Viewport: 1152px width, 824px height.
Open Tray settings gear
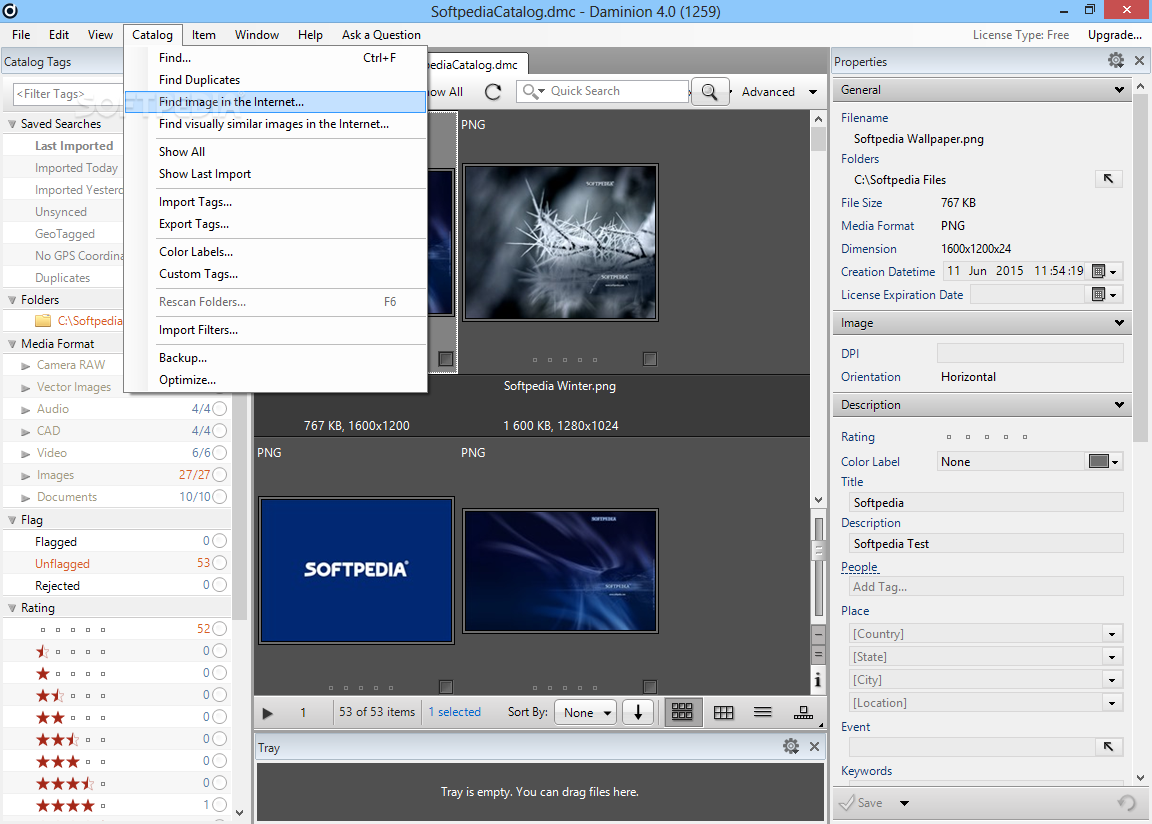pos(791,747)
